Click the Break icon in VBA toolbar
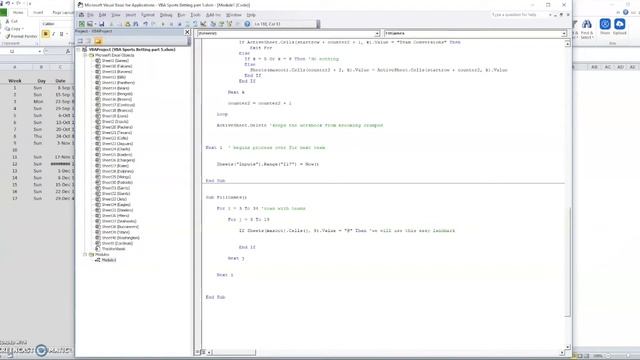The width and height of the screenshot is (640, 360). click(171, 24)
